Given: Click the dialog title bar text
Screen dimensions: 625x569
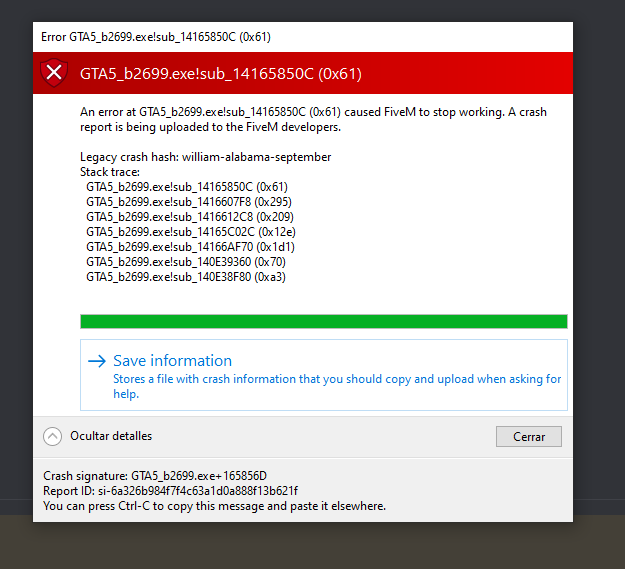Looking at the screenshot, I should [156, 37].
